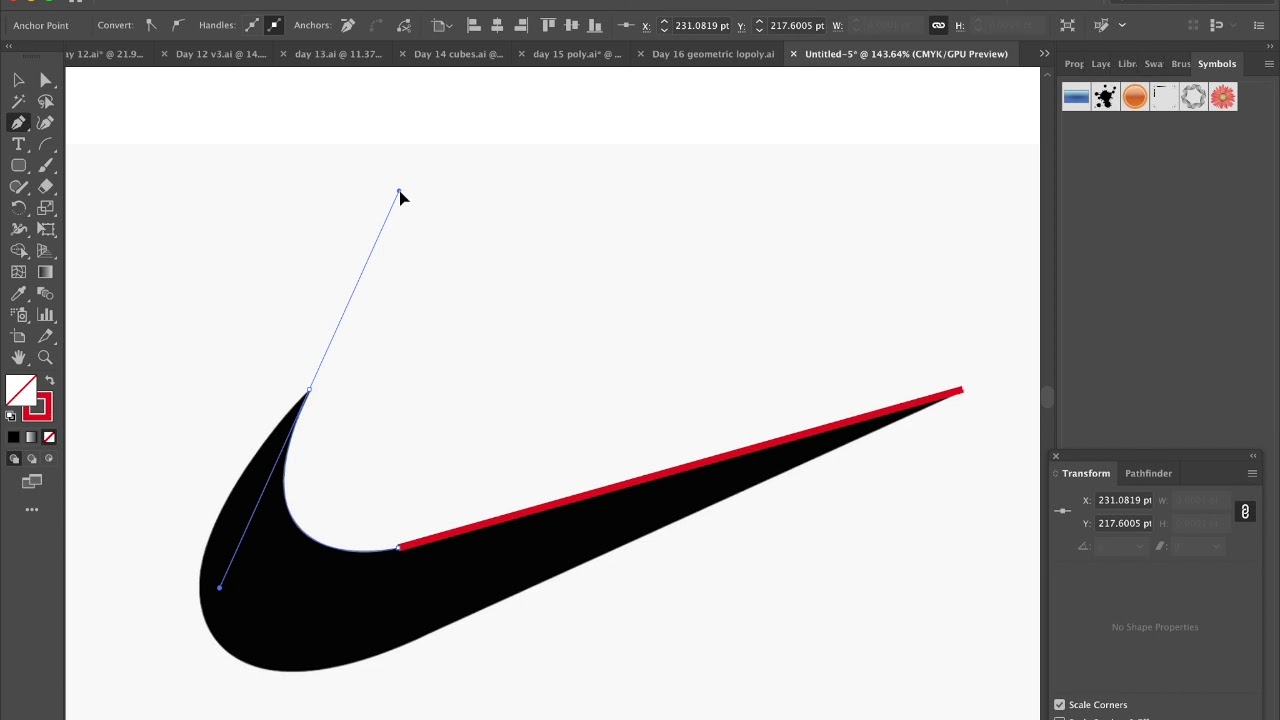Screen dimensions: 1280x720
Task: Select the Paintbrush tool
Action: pyautogui.click(x=45, y=165)
